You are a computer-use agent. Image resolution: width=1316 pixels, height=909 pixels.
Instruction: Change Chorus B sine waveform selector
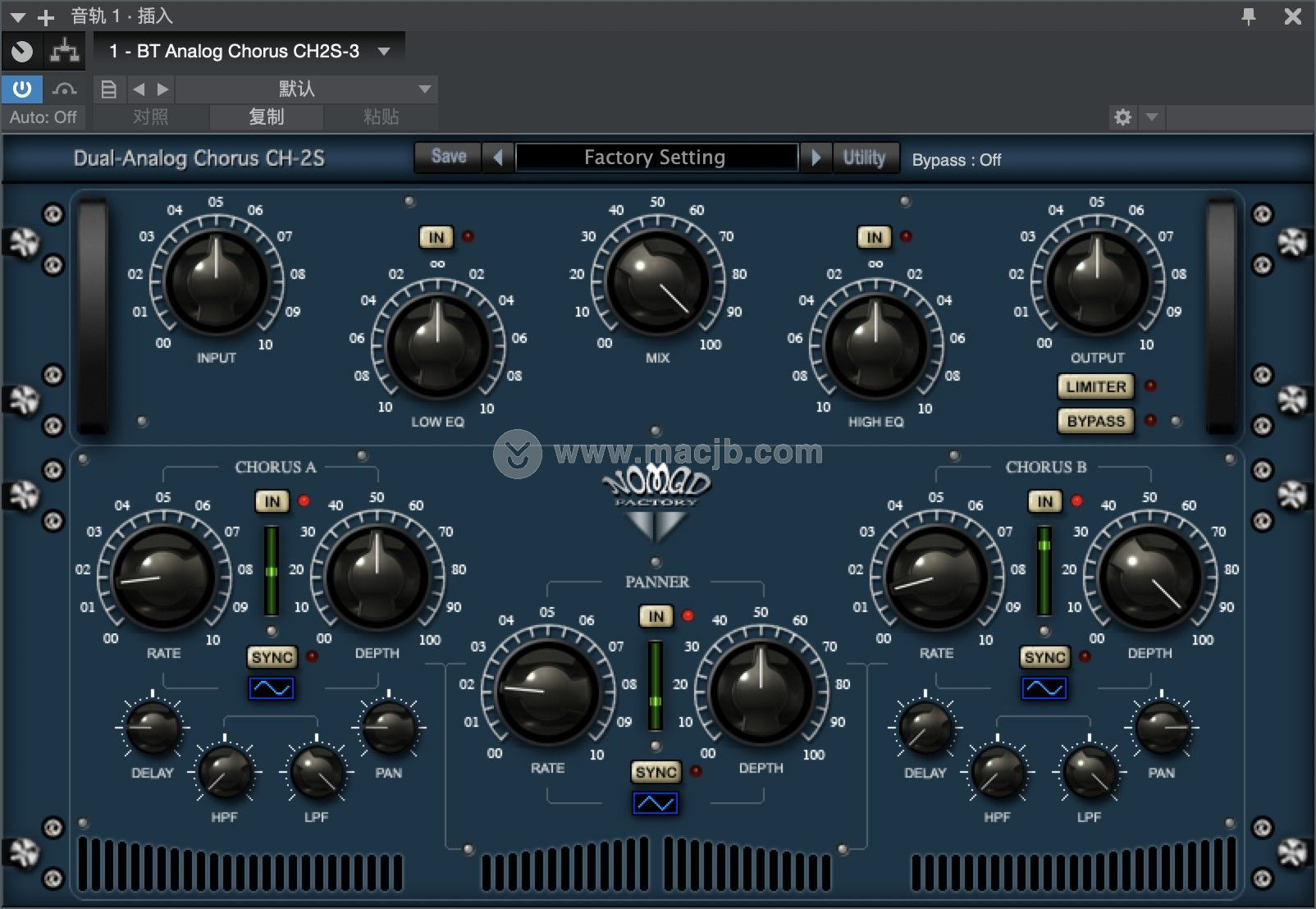click(1044, 688)
